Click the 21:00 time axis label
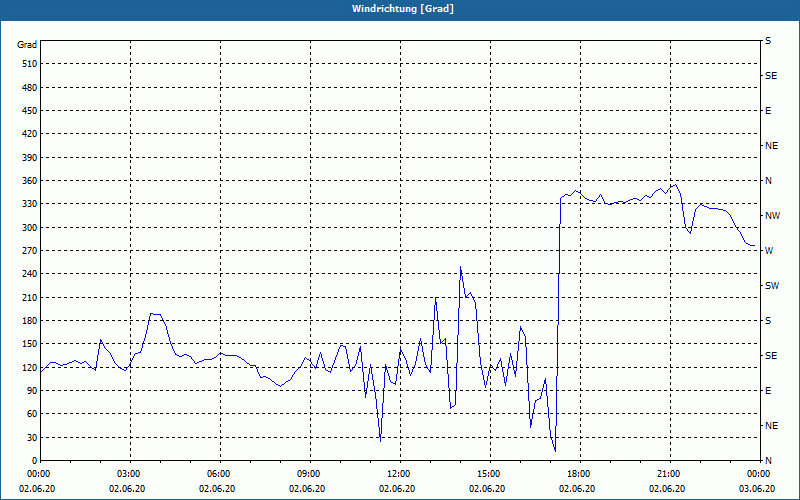Image resolution: width=800 pixels, height=500 pixels. (668, 474)
